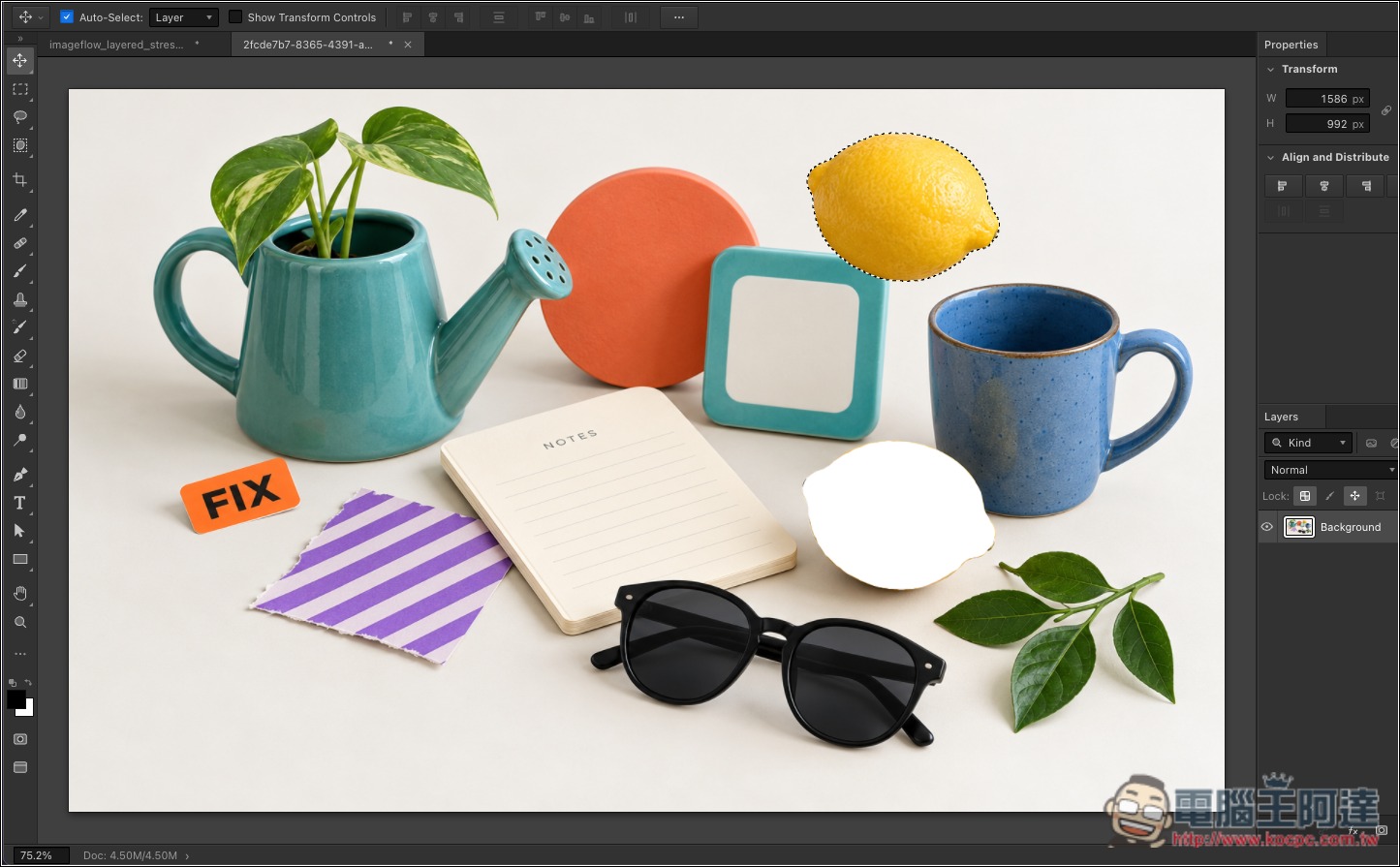This screenshot has height=867, width=1400.
Task: Choose the Clone Stamp tool
Action: 19,299
